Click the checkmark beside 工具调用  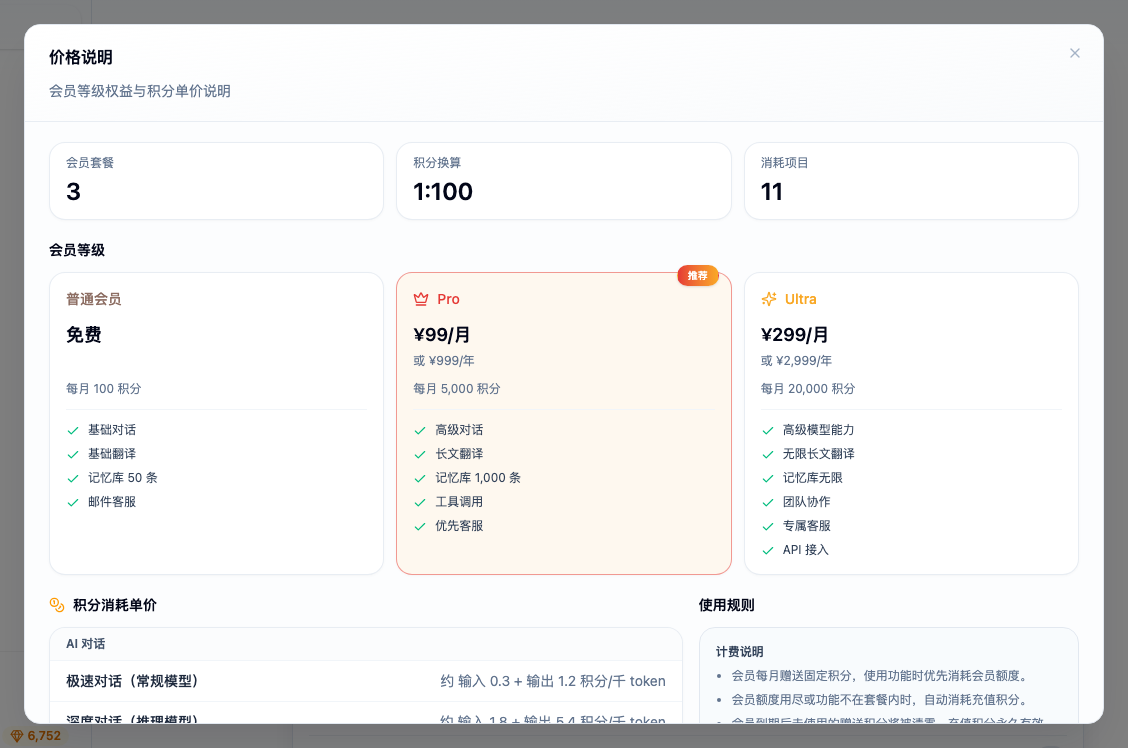coord(420,502)
